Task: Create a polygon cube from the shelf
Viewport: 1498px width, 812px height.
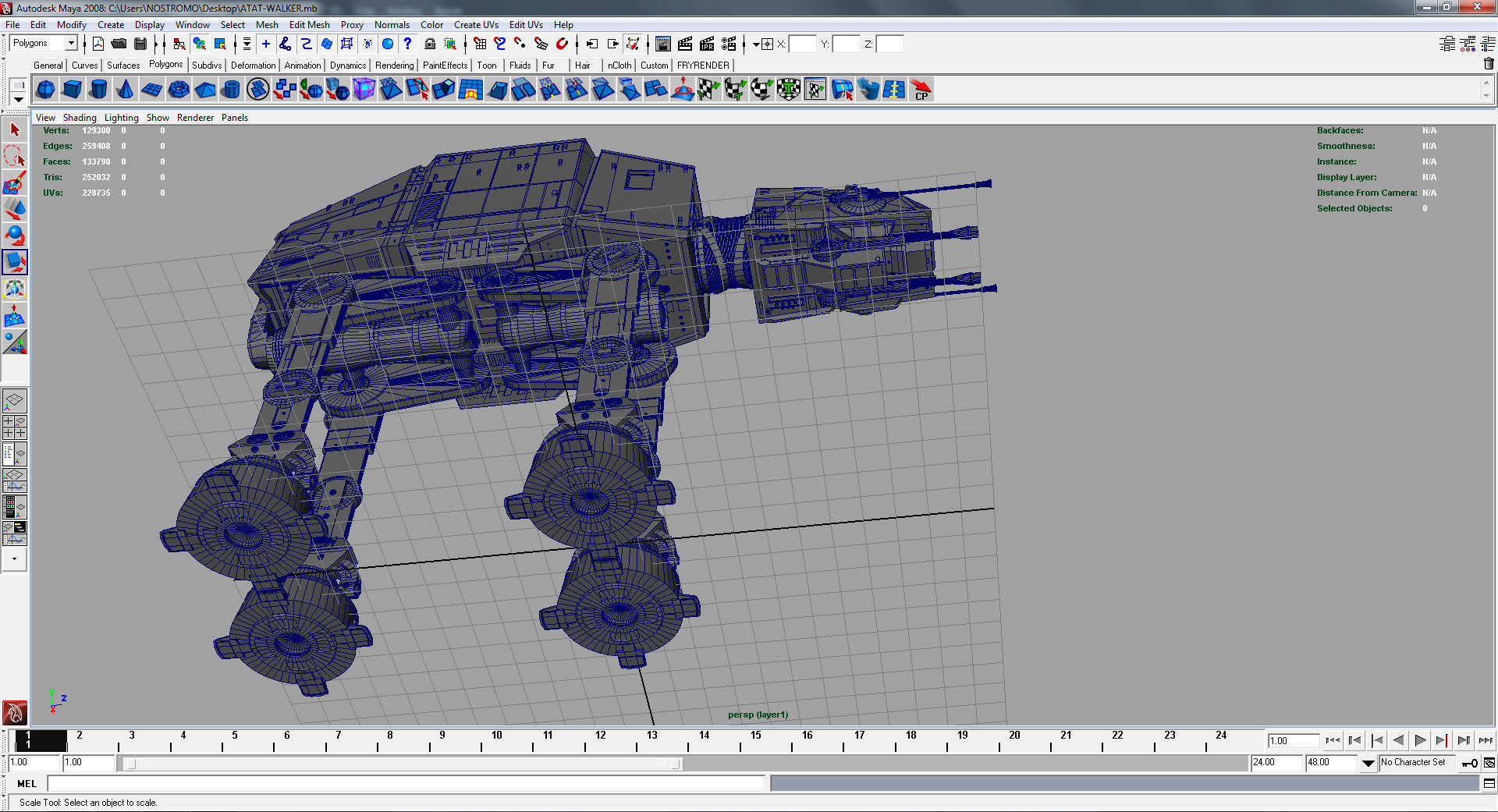Action: [x=72, y=90]
